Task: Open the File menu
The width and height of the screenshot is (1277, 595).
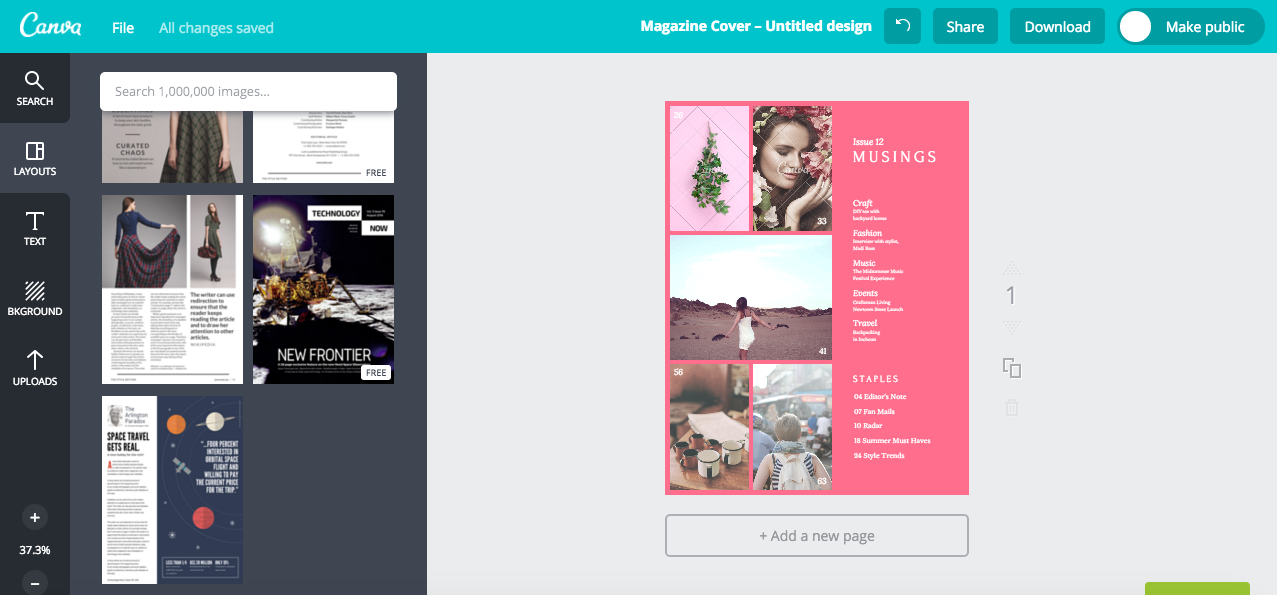Action: [123, 27]
